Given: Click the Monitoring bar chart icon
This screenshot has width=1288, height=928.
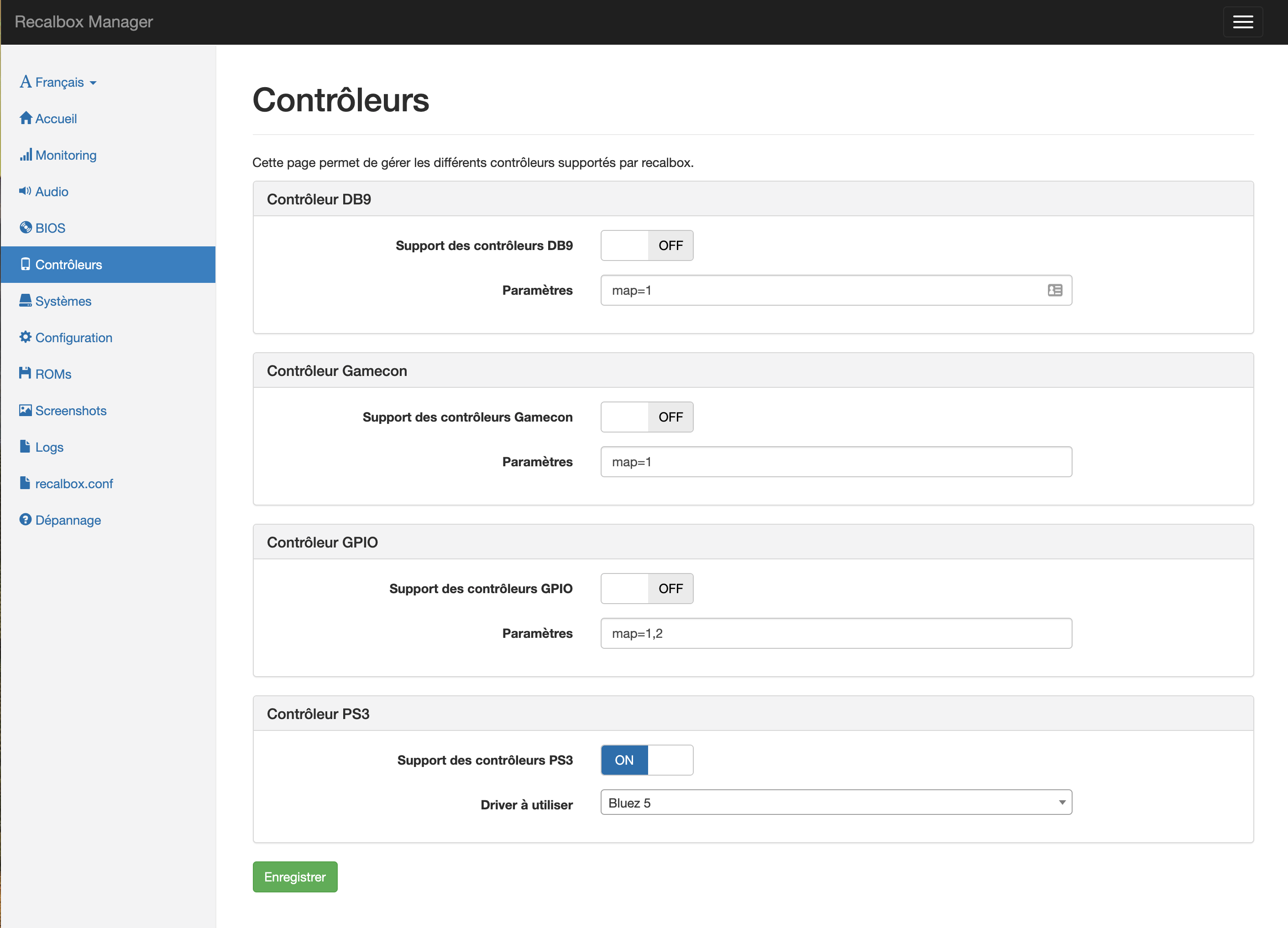Looking at the screenshot, I should (26, 154).
